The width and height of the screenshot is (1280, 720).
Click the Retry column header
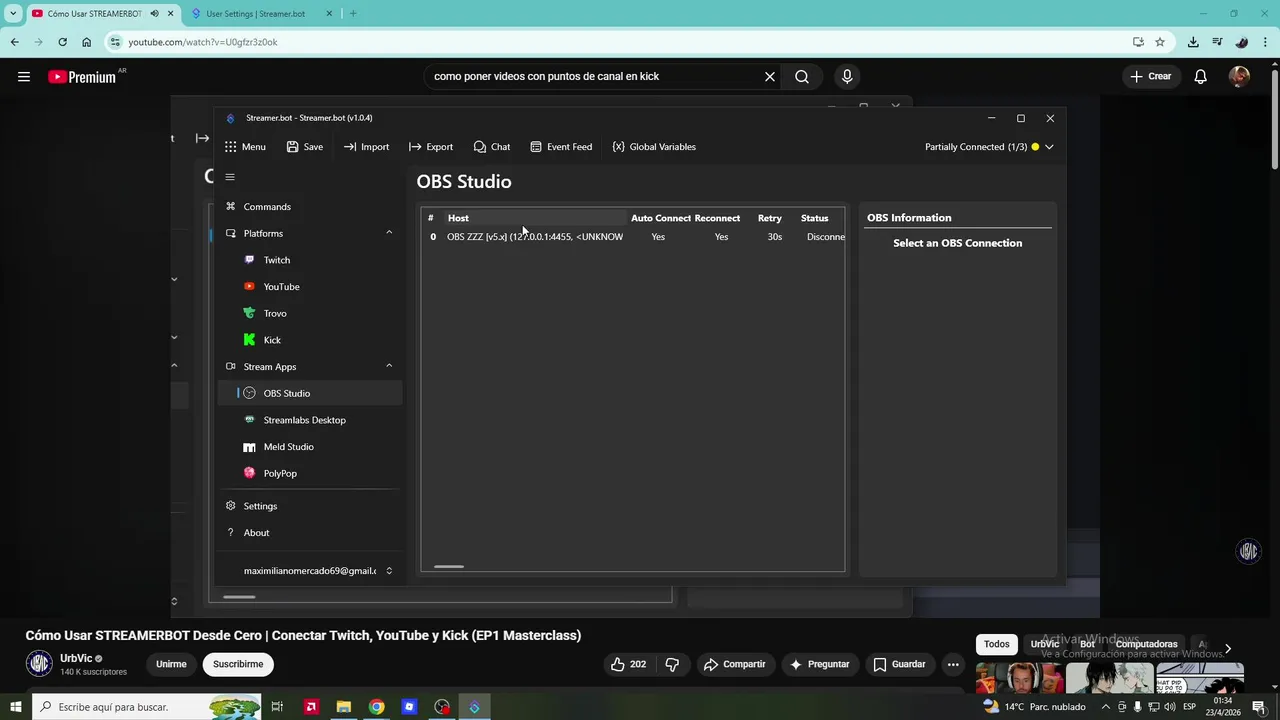770,218
